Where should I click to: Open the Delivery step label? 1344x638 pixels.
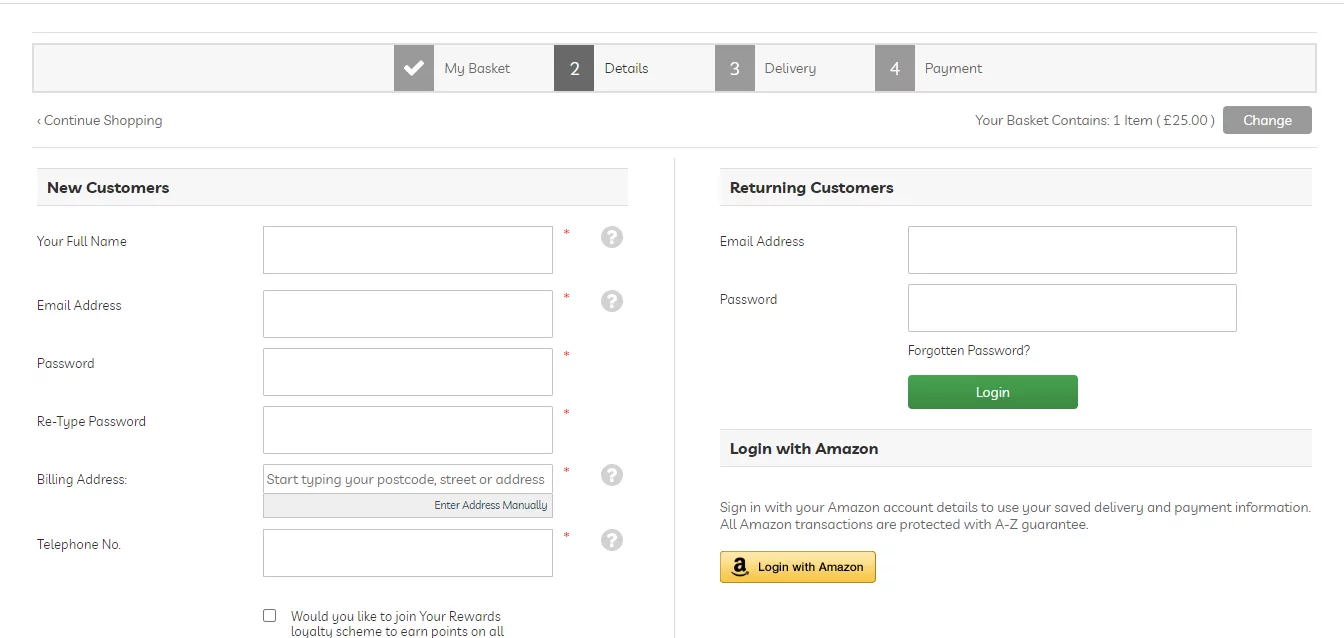790,68
